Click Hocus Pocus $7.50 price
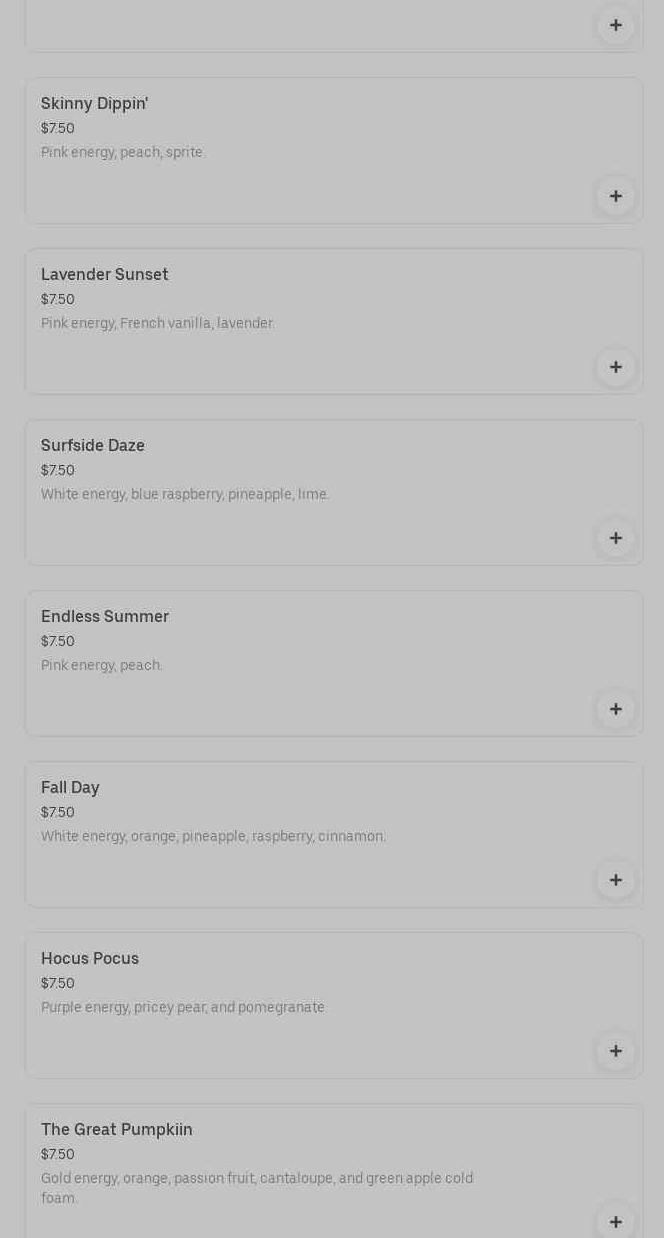 (58, 983)
